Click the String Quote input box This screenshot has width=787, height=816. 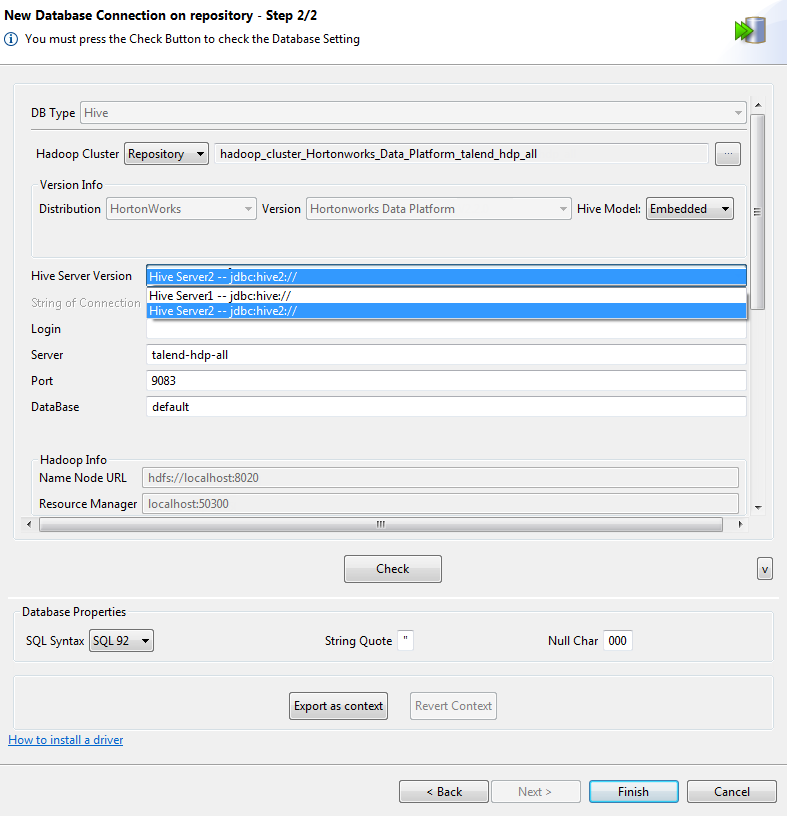coord(405,641)
